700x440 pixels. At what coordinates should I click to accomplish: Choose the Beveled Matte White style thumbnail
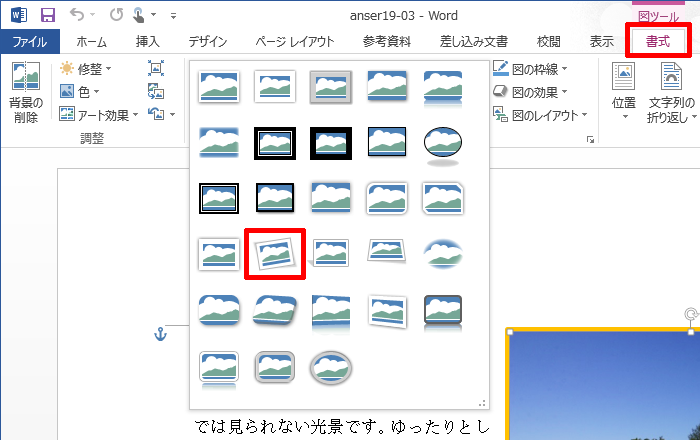(x=275, y=87)
